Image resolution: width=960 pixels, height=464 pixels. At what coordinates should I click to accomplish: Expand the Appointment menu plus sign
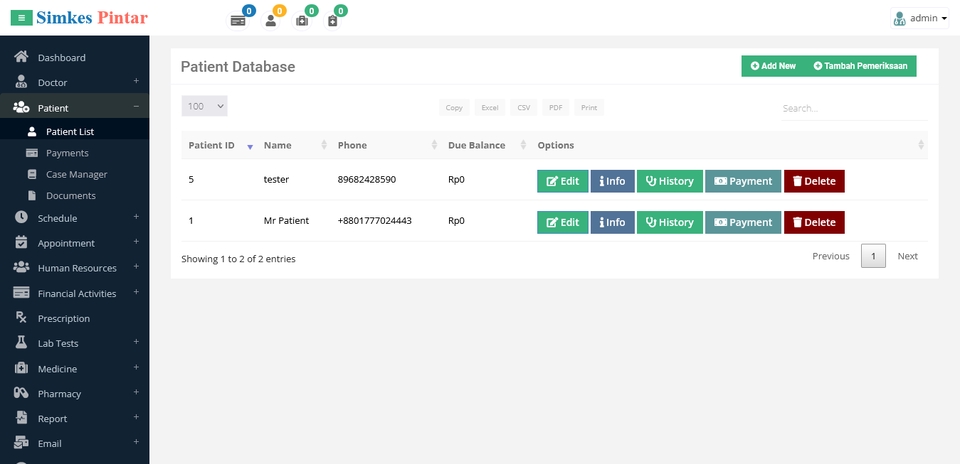click(136, 242)
